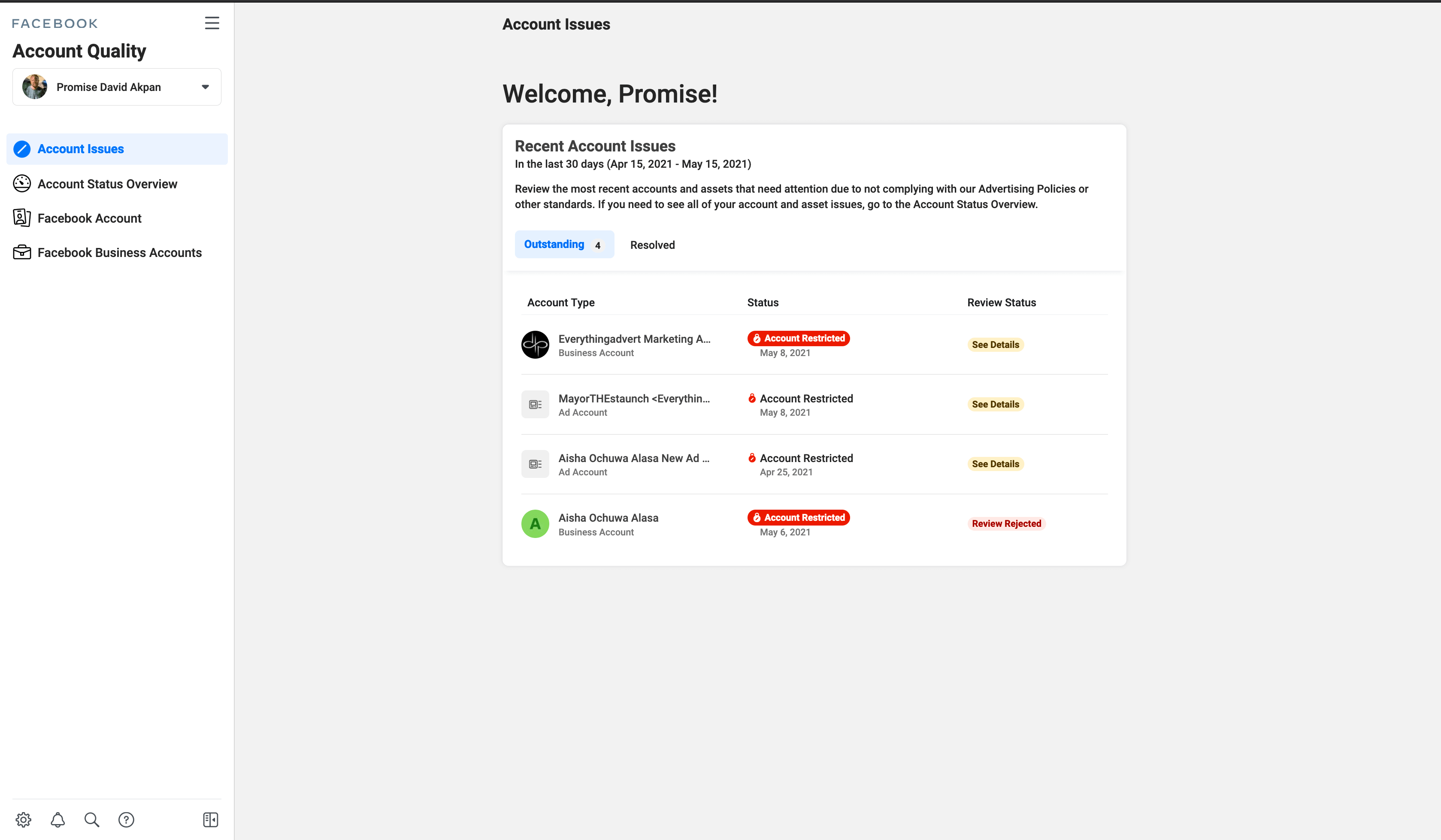
Task: Open settings gear in bottom bar
Action: (24, 819)
